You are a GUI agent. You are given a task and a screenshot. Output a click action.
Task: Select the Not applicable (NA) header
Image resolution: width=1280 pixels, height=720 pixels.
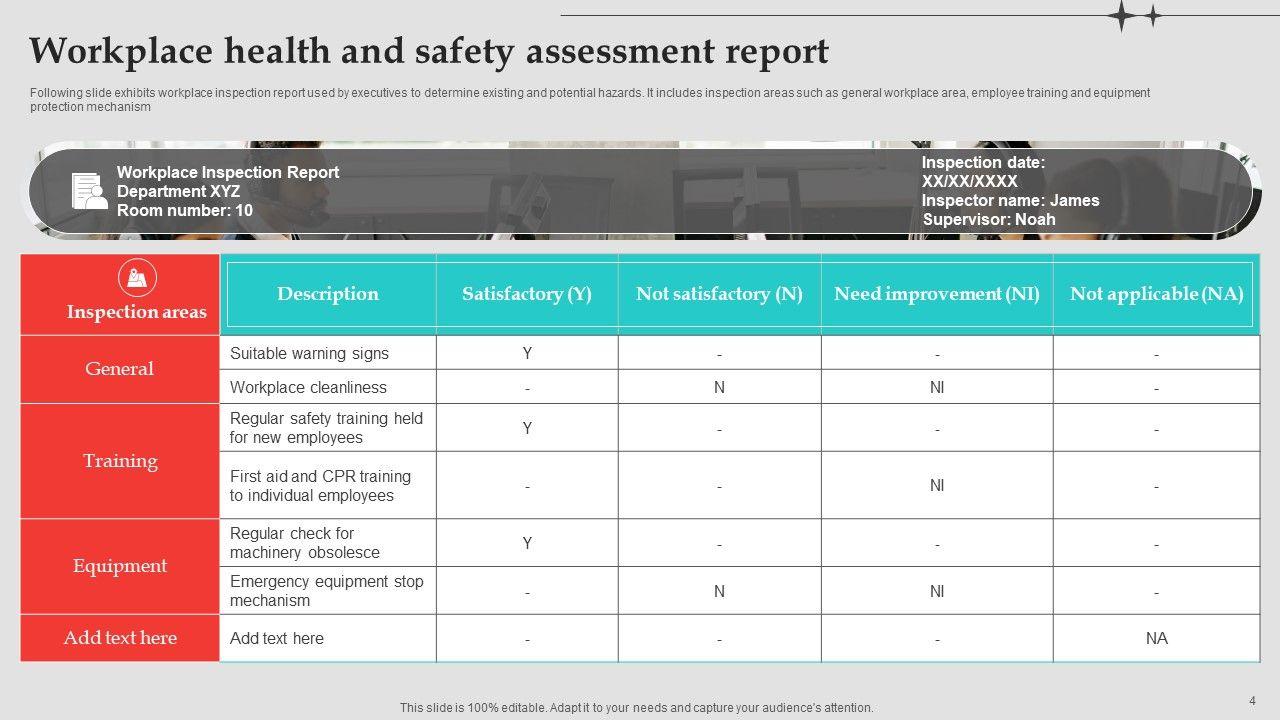1156,294
